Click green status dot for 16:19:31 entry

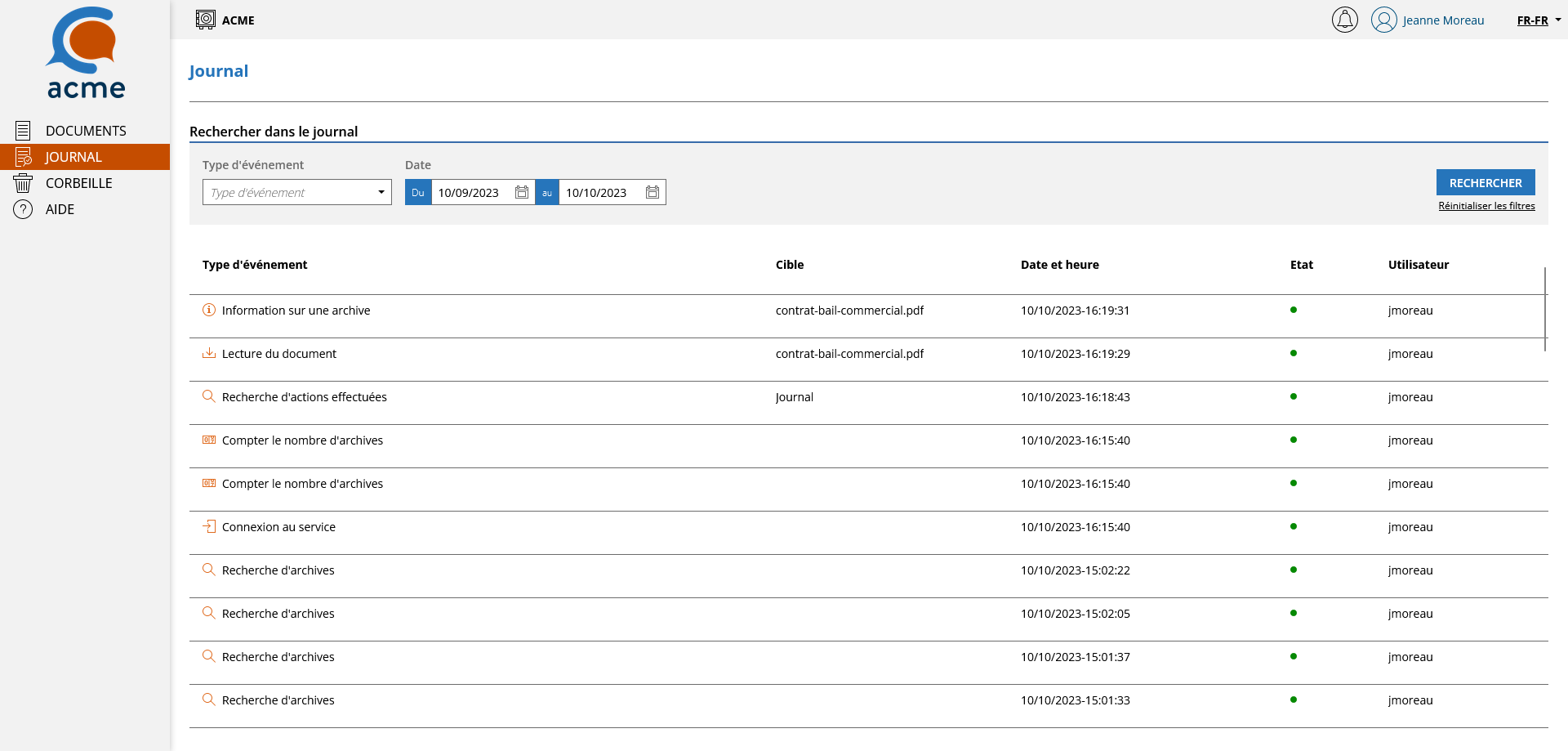(x=1294, y=310)
